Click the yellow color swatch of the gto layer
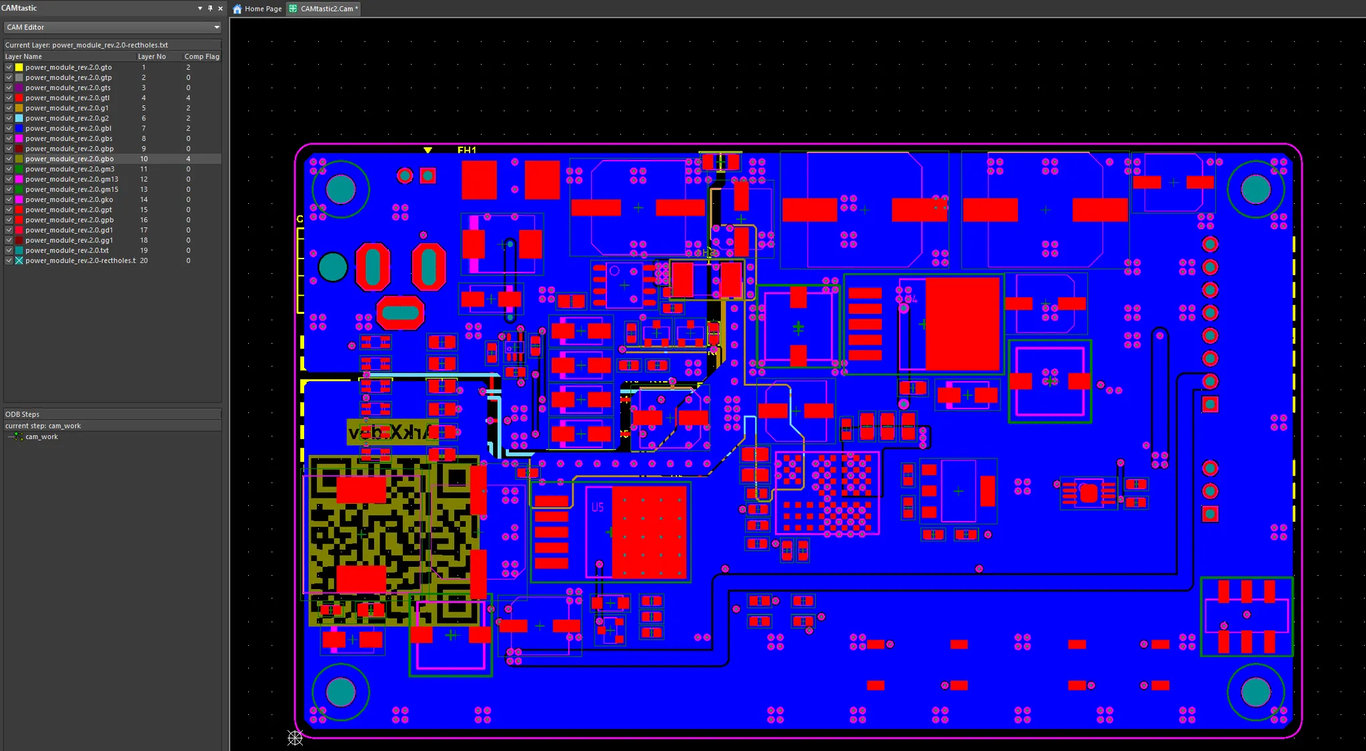1366x751 pixels. [x=19, y=67]
